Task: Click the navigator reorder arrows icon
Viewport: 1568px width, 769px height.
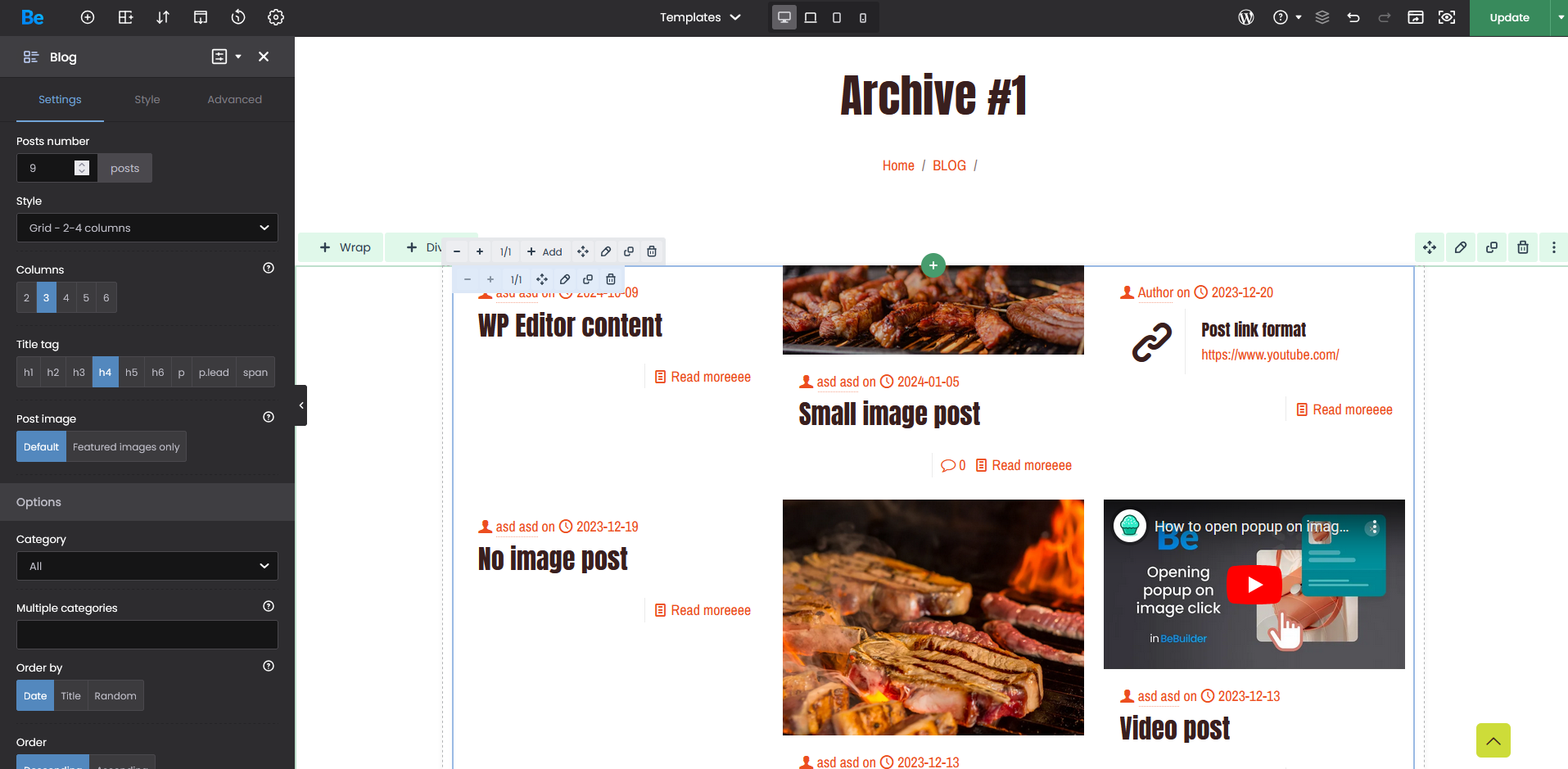Action: (163, 17)
